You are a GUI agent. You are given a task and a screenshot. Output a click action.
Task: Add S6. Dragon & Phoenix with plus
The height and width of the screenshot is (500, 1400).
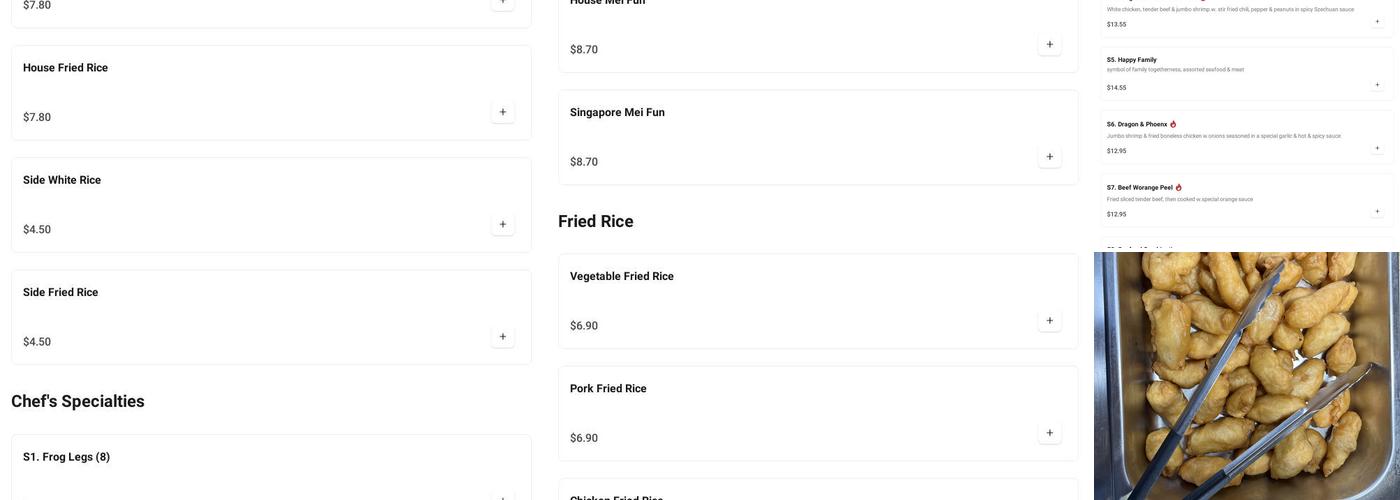click(1377, 148)
